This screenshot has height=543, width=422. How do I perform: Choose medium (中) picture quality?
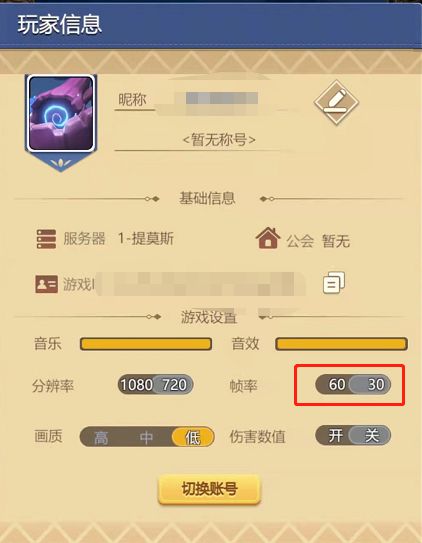click(x=146, y=437)
